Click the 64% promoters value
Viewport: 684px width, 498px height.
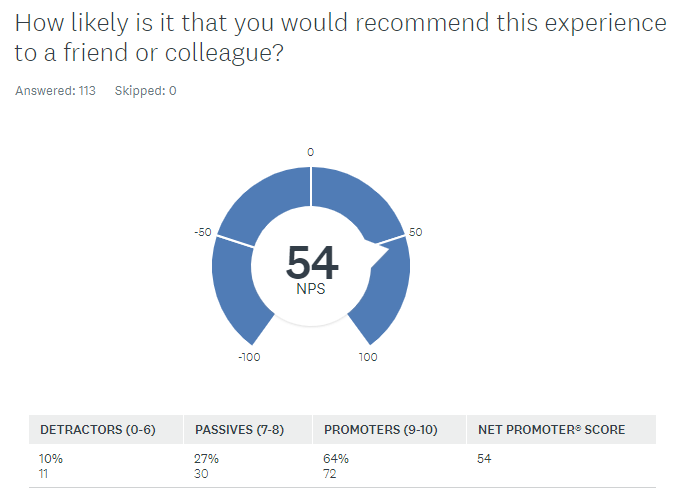335,459
